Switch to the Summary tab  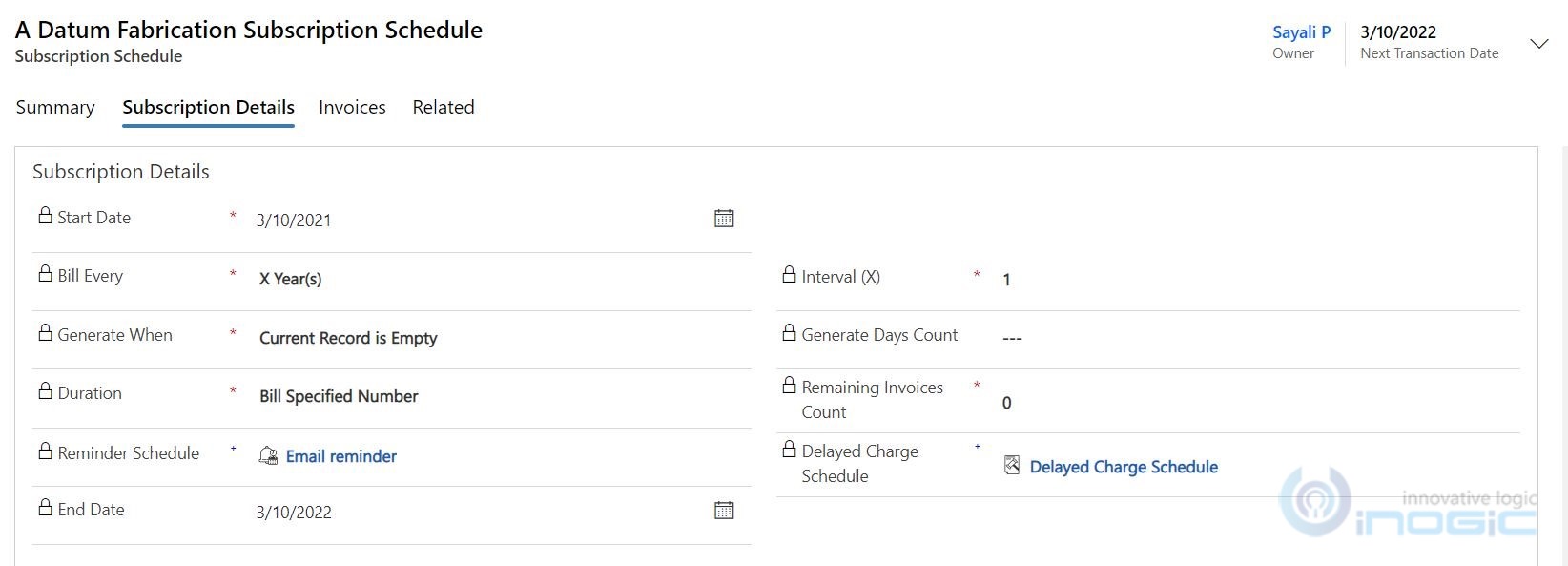(55, 107)
